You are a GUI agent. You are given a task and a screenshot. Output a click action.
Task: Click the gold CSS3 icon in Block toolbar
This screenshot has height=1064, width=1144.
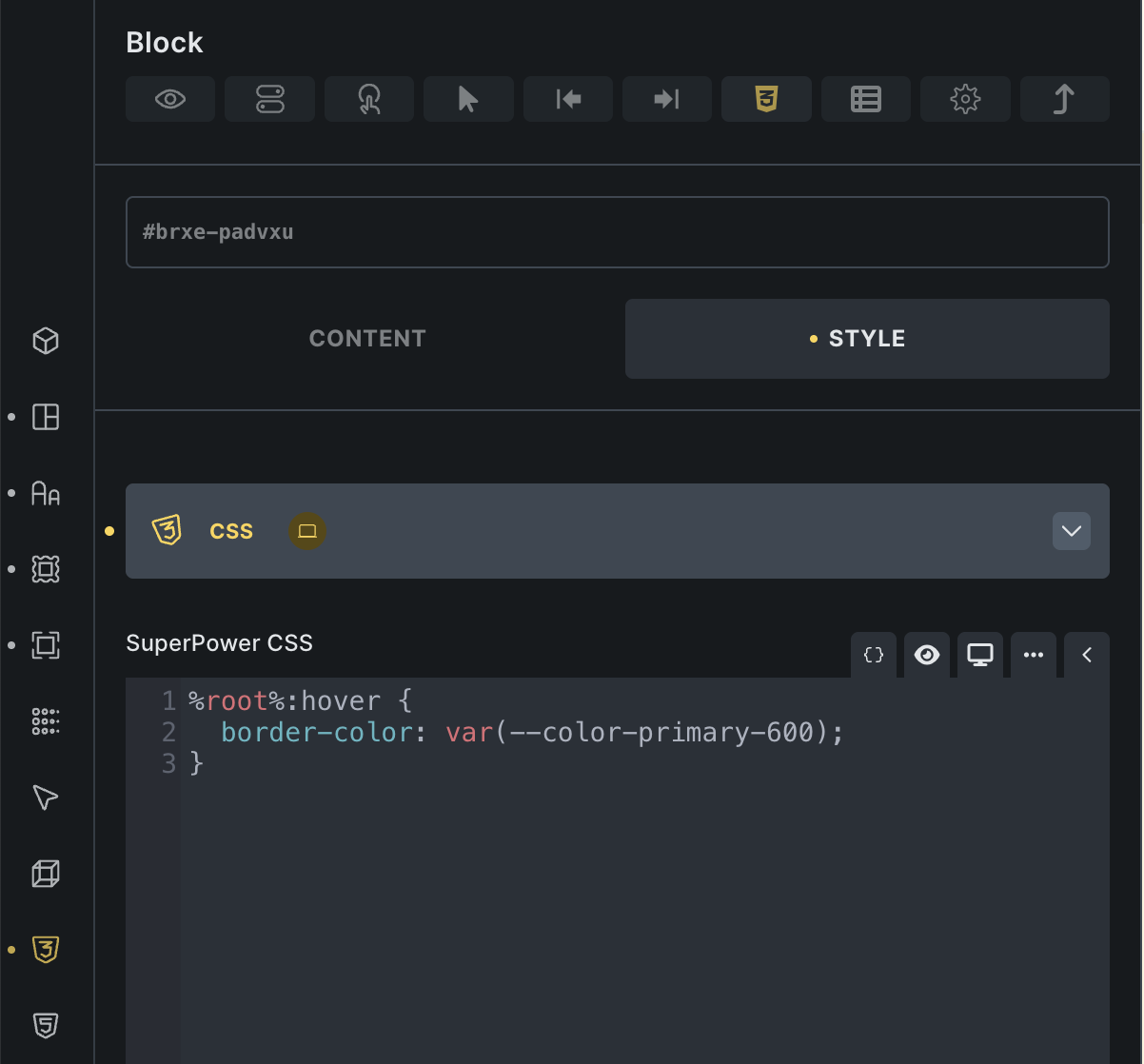click(766, 99)
